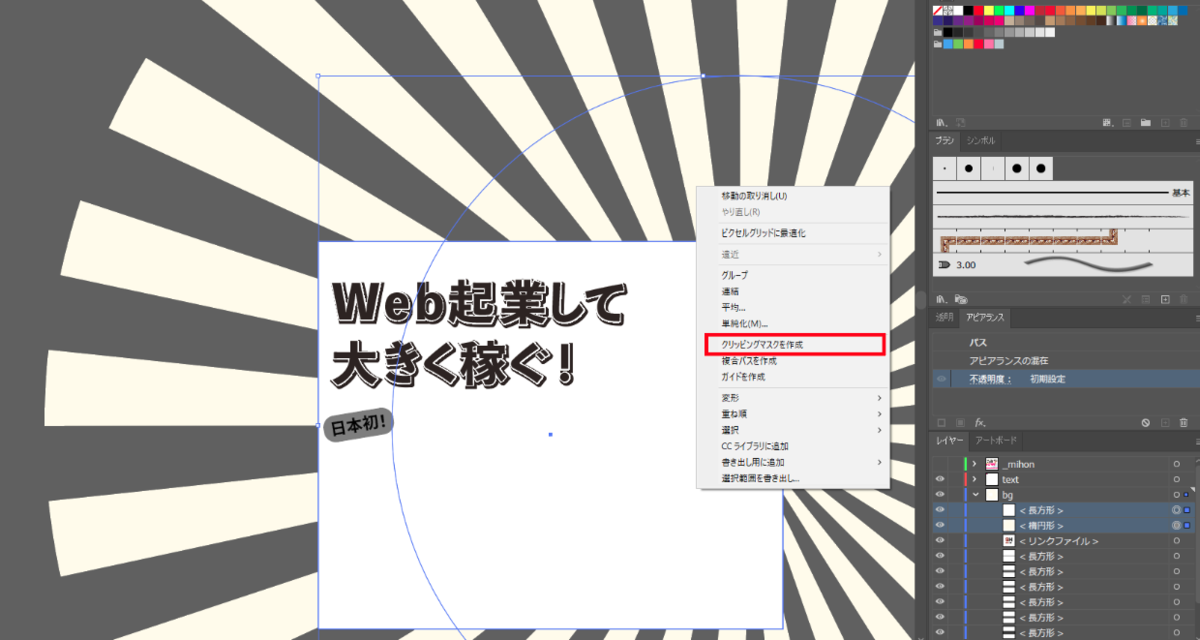
Task: Select the red color swatch
Action: tap(978, 10)
